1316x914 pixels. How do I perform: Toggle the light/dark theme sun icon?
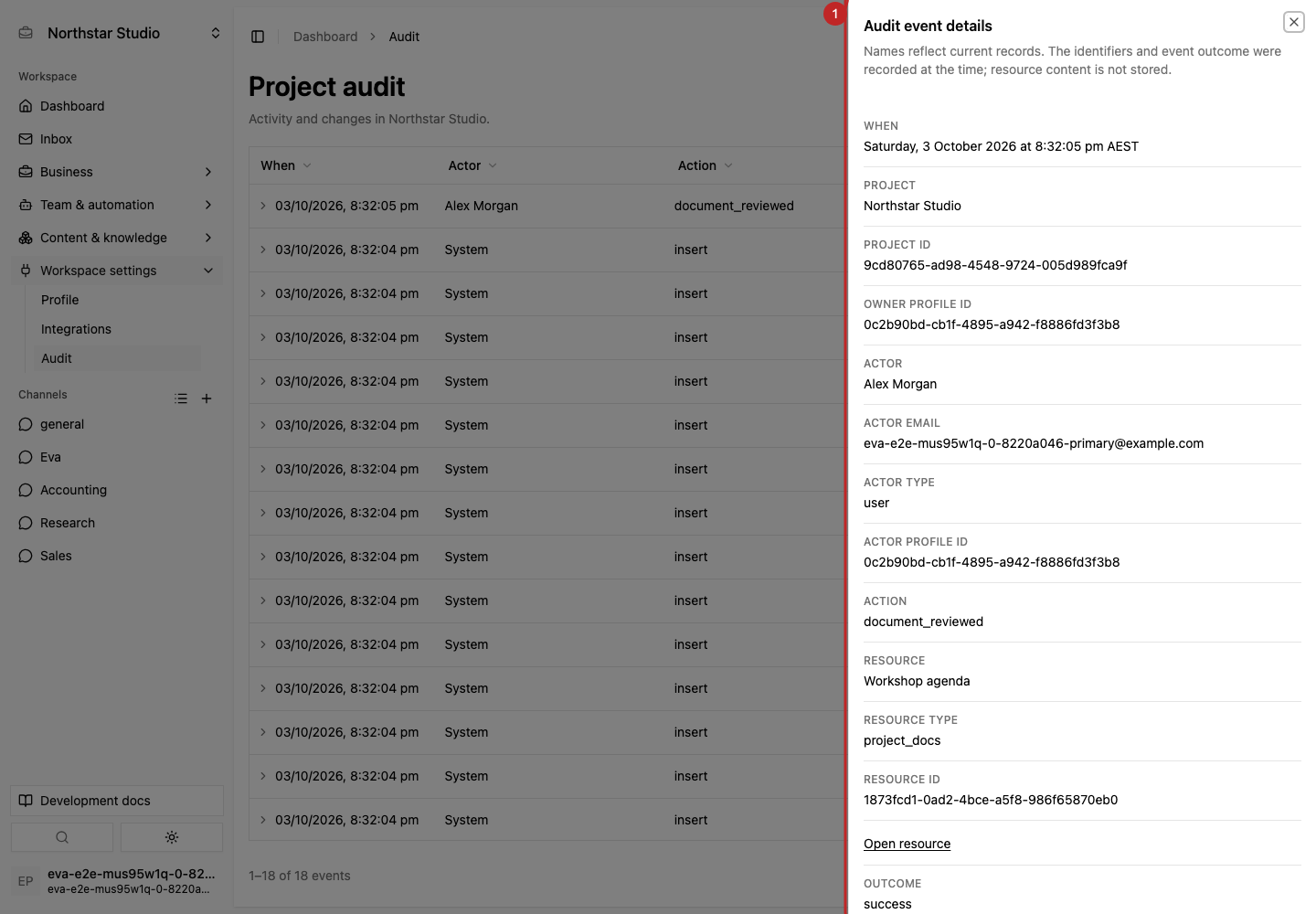(172, 837)
